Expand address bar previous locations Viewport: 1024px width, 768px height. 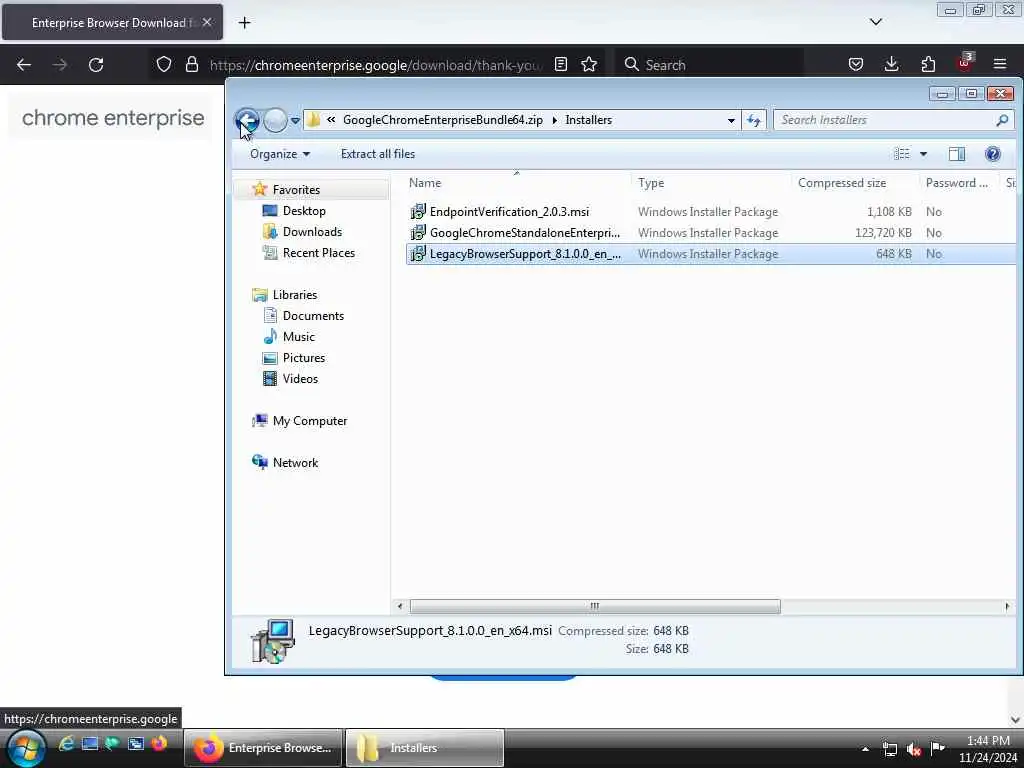click(731, 121)
